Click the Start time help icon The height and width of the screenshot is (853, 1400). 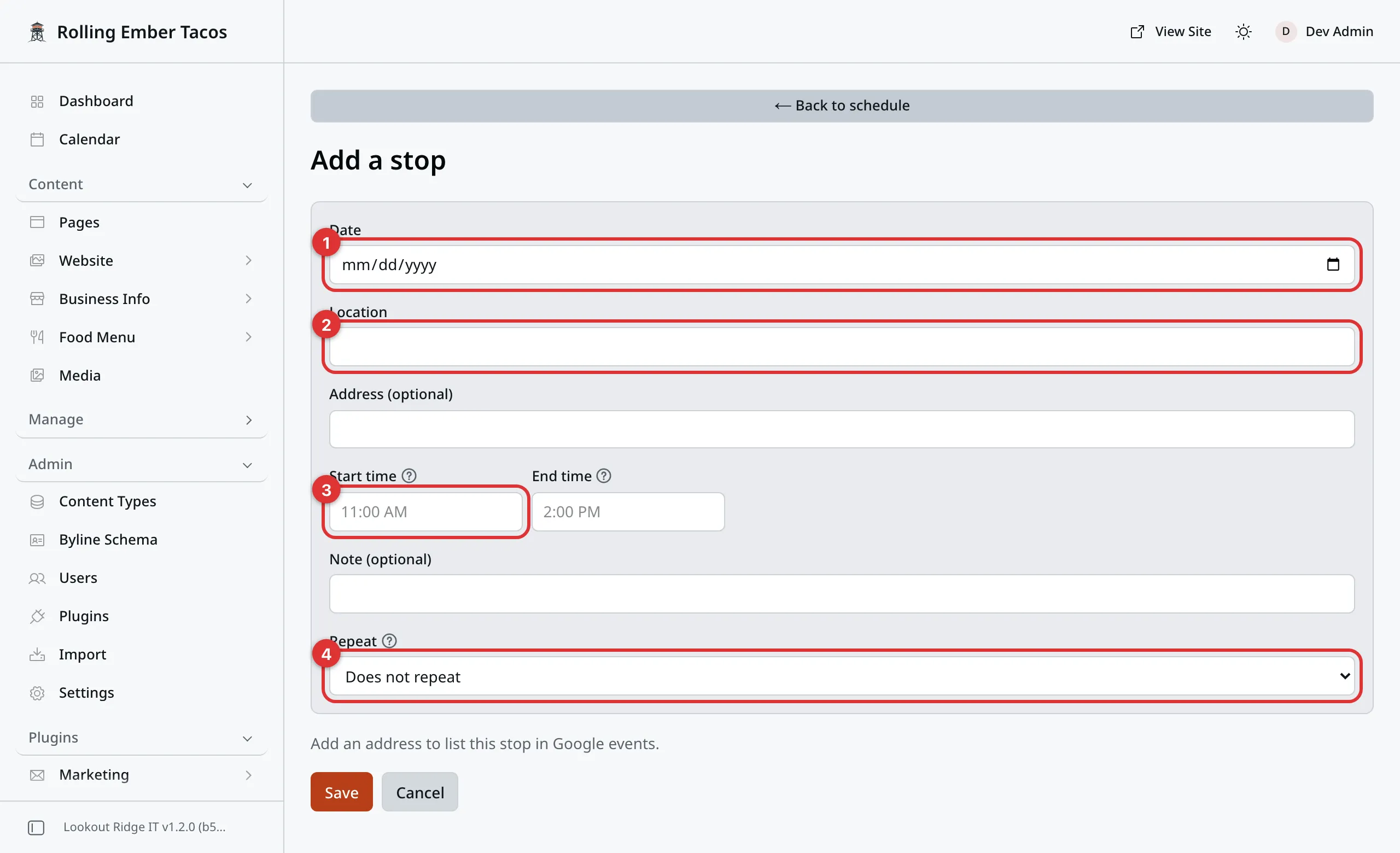coord(409,476)
